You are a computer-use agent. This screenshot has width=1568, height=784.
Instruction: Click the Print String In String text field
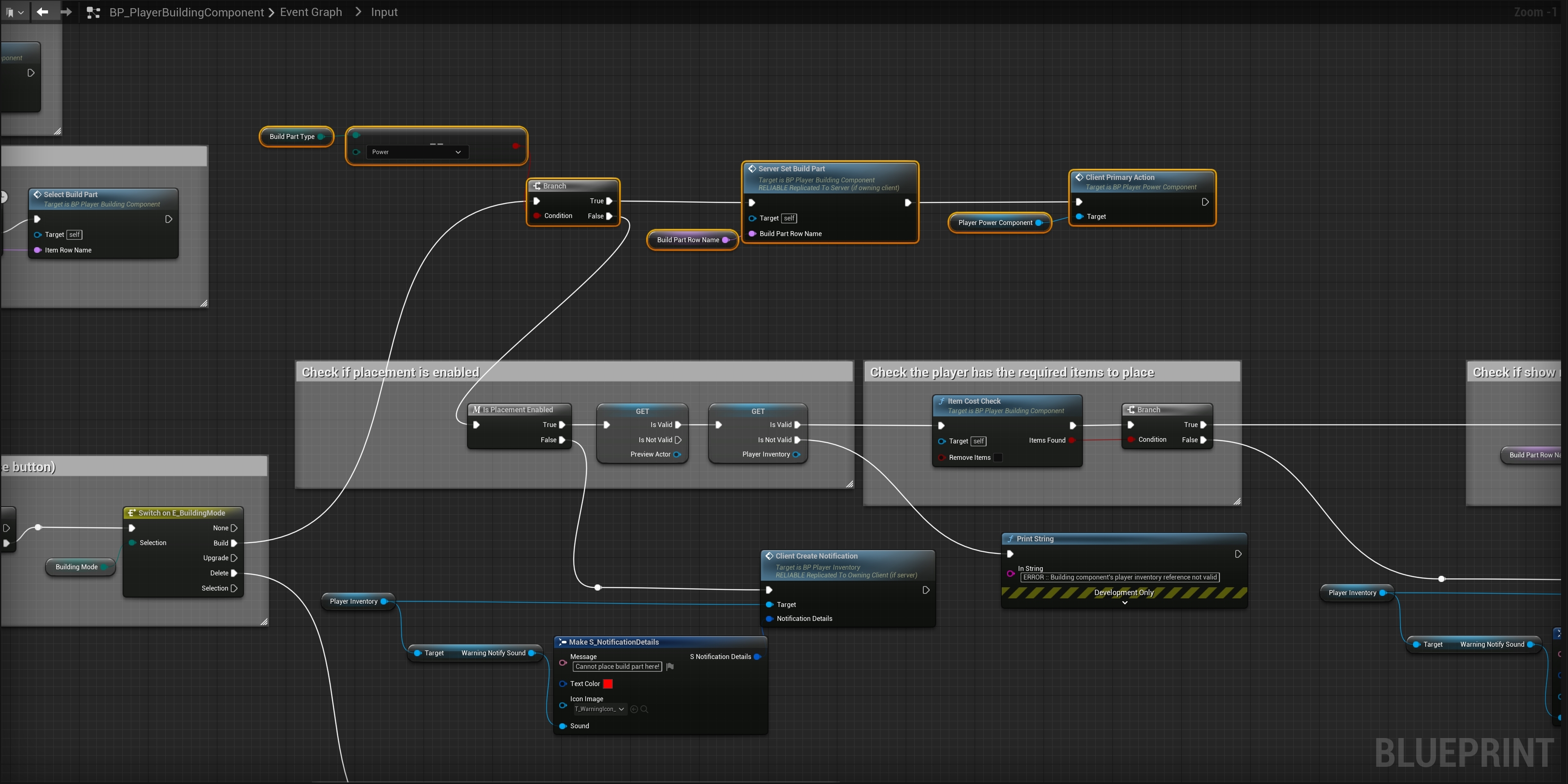[x=1119, y=577]
